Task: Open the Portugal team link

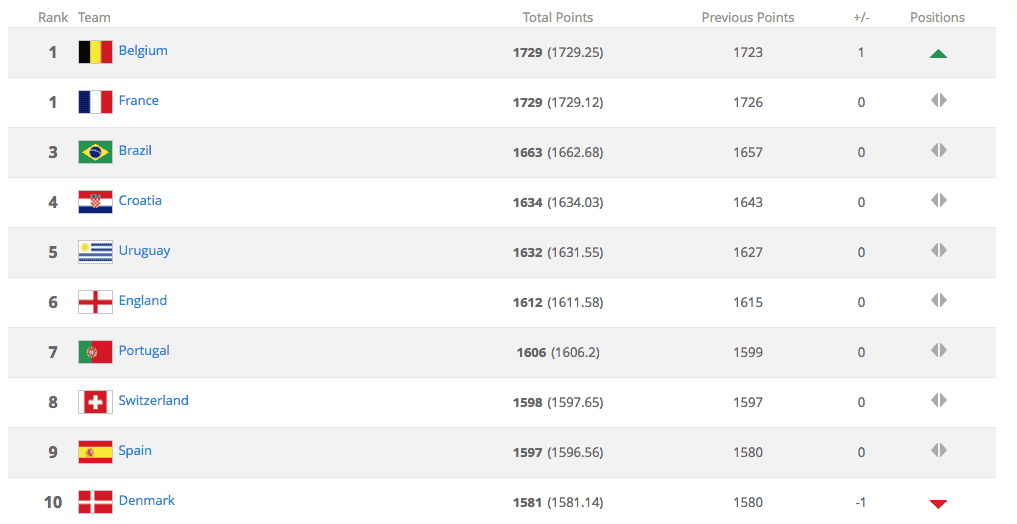Action: (x=144, y=351)
